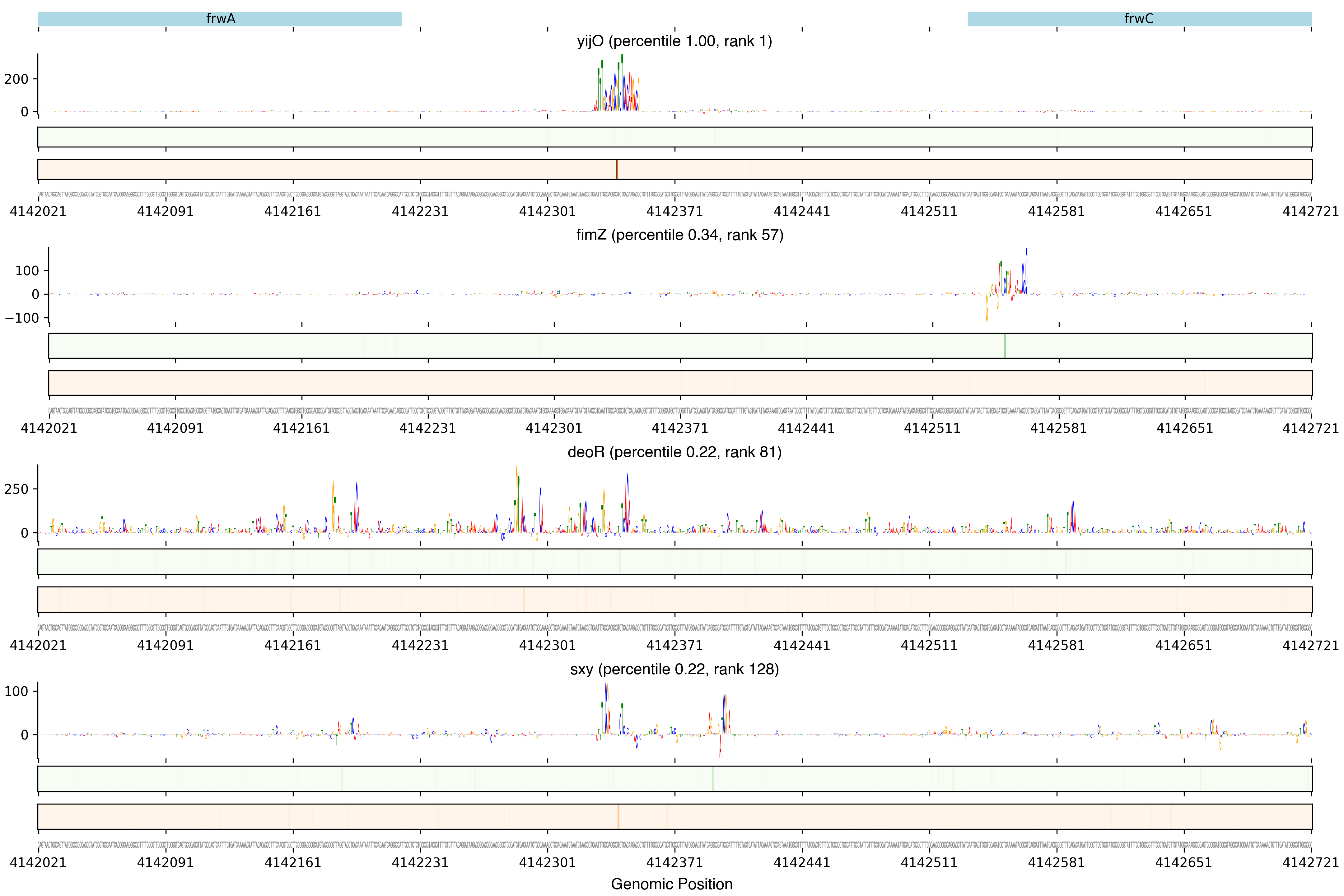Click the y-axis value −100 in fimZ plot
The height and width of the screenshot is (896, 1344).
22,318
